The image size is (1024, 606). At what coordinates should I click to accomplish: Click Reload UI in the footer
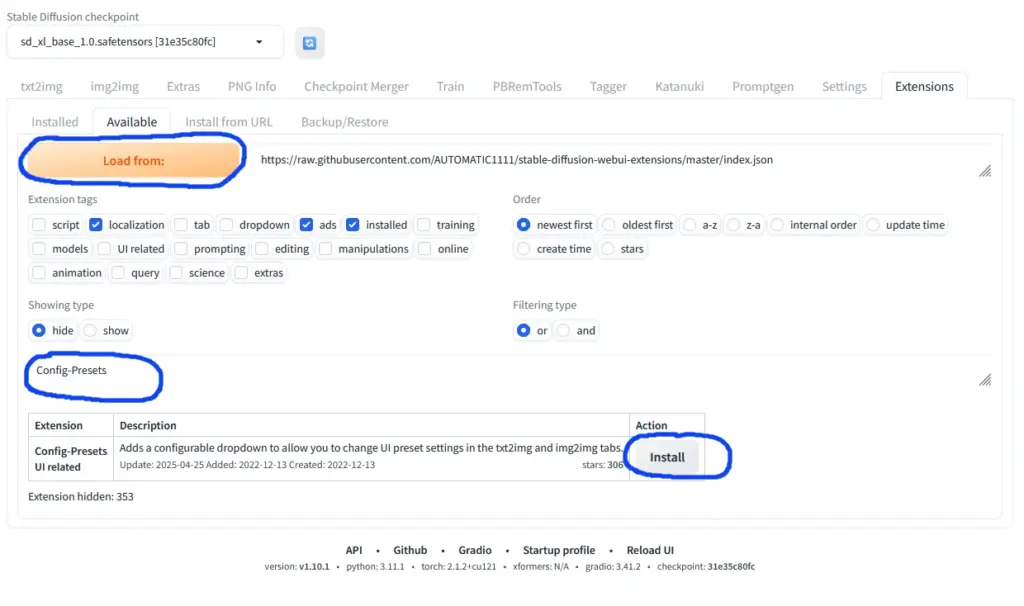tap(650, 550)
